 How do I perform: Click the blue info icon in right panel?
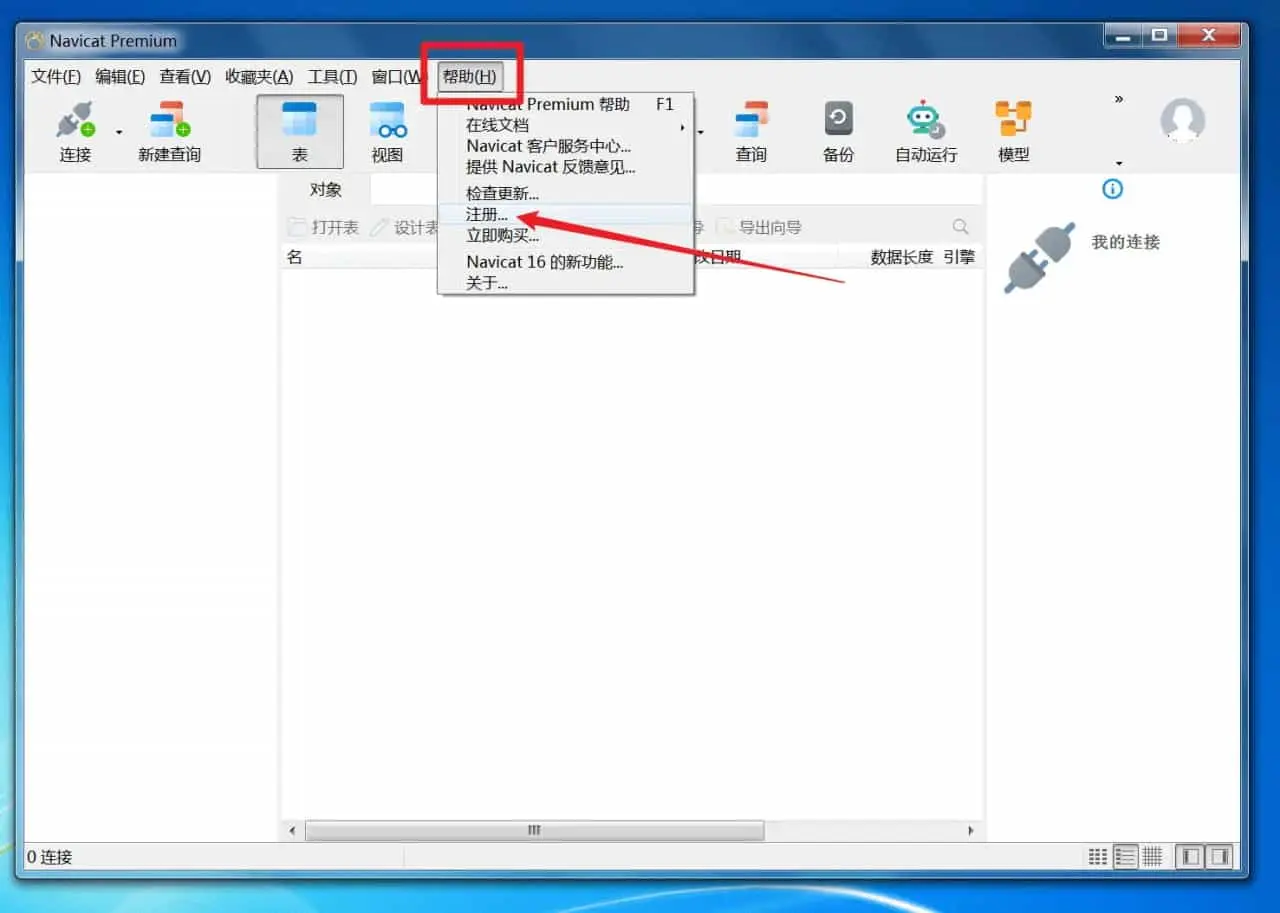pyautogui.click(x=1112, y=189)
